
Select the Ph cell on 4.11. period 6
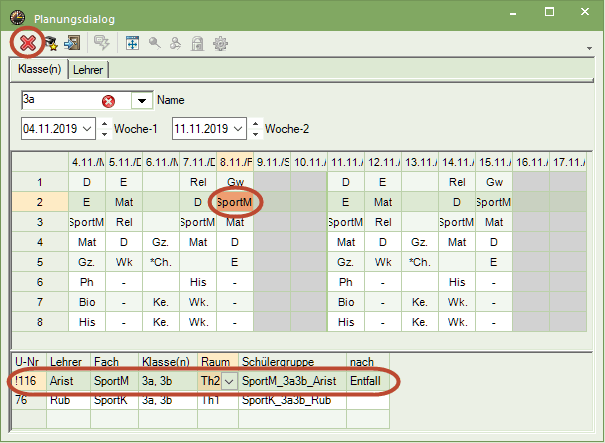(87, 282)
